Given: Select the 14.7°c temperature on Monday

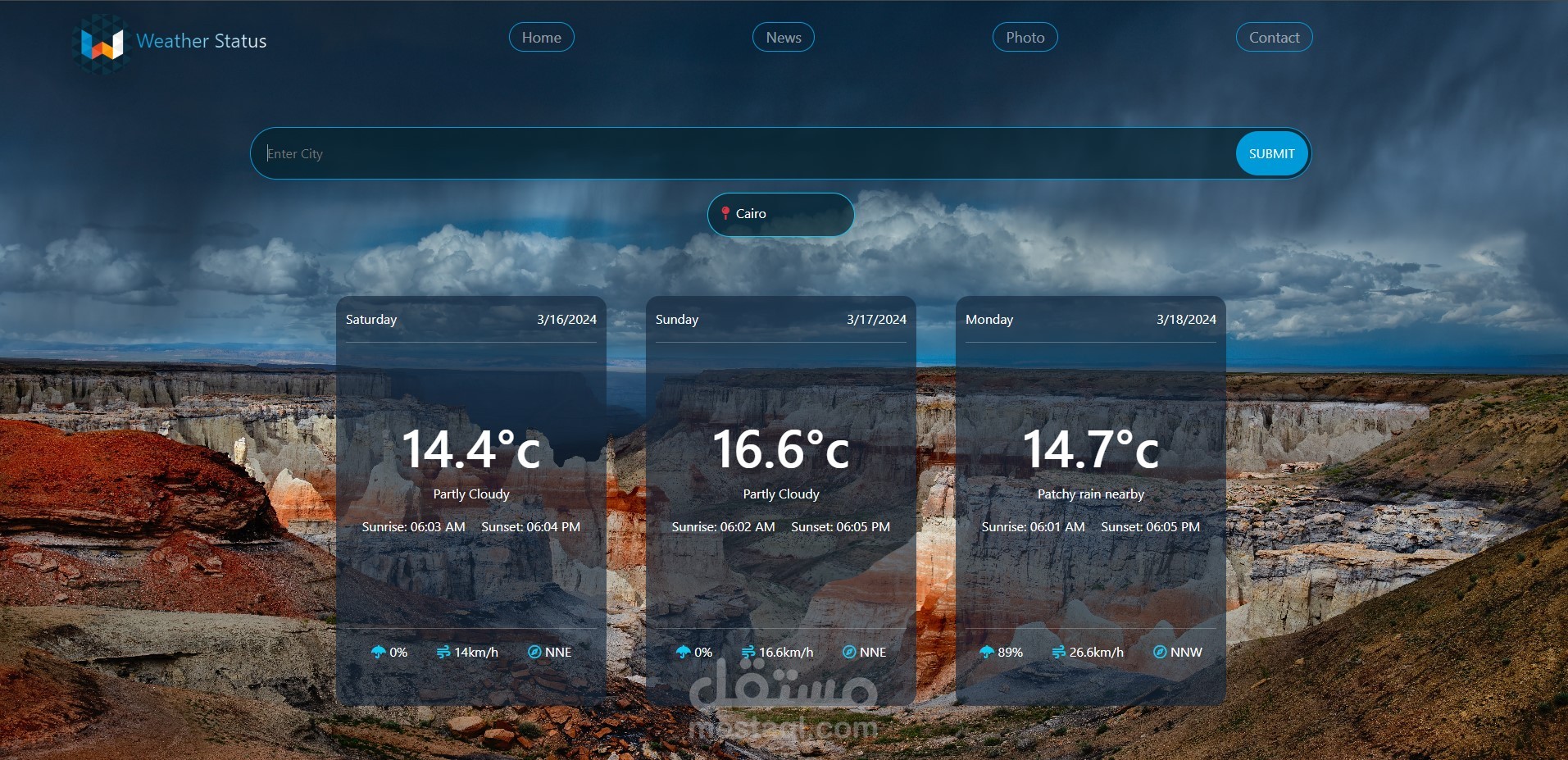Looking at the screenshot, I should tap(1091, 449).
